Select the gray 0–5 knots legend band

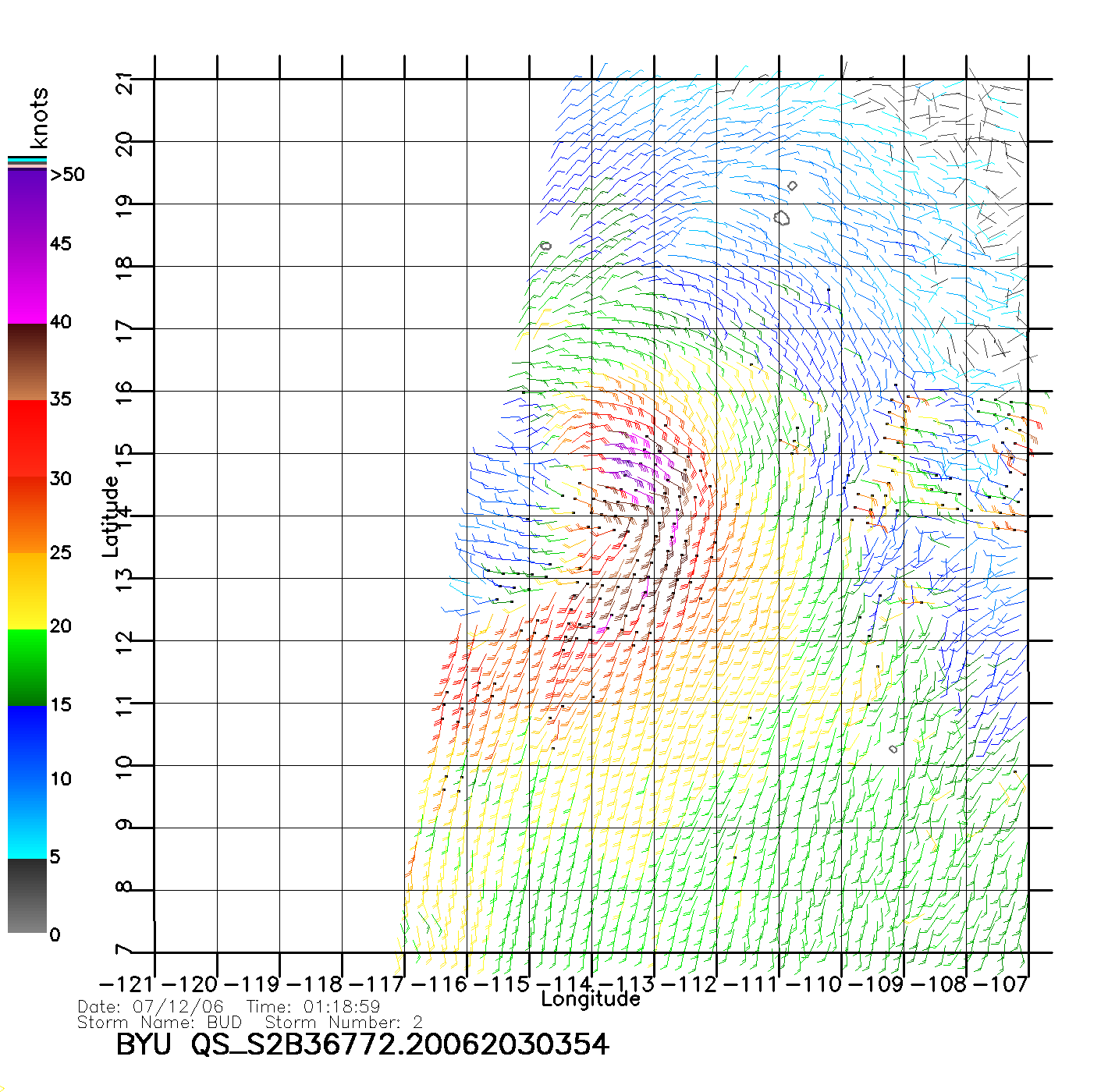tap(27, 895)
